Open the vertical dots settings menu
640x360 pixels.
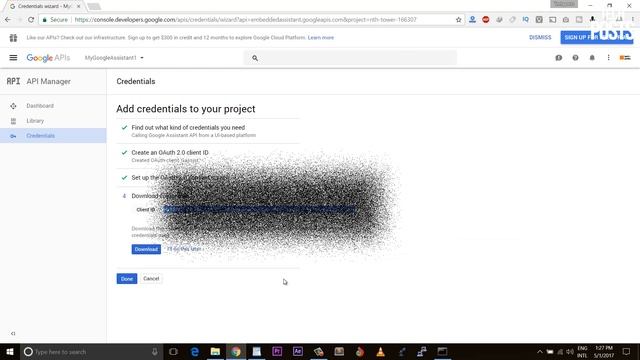(x=609, y=58)
